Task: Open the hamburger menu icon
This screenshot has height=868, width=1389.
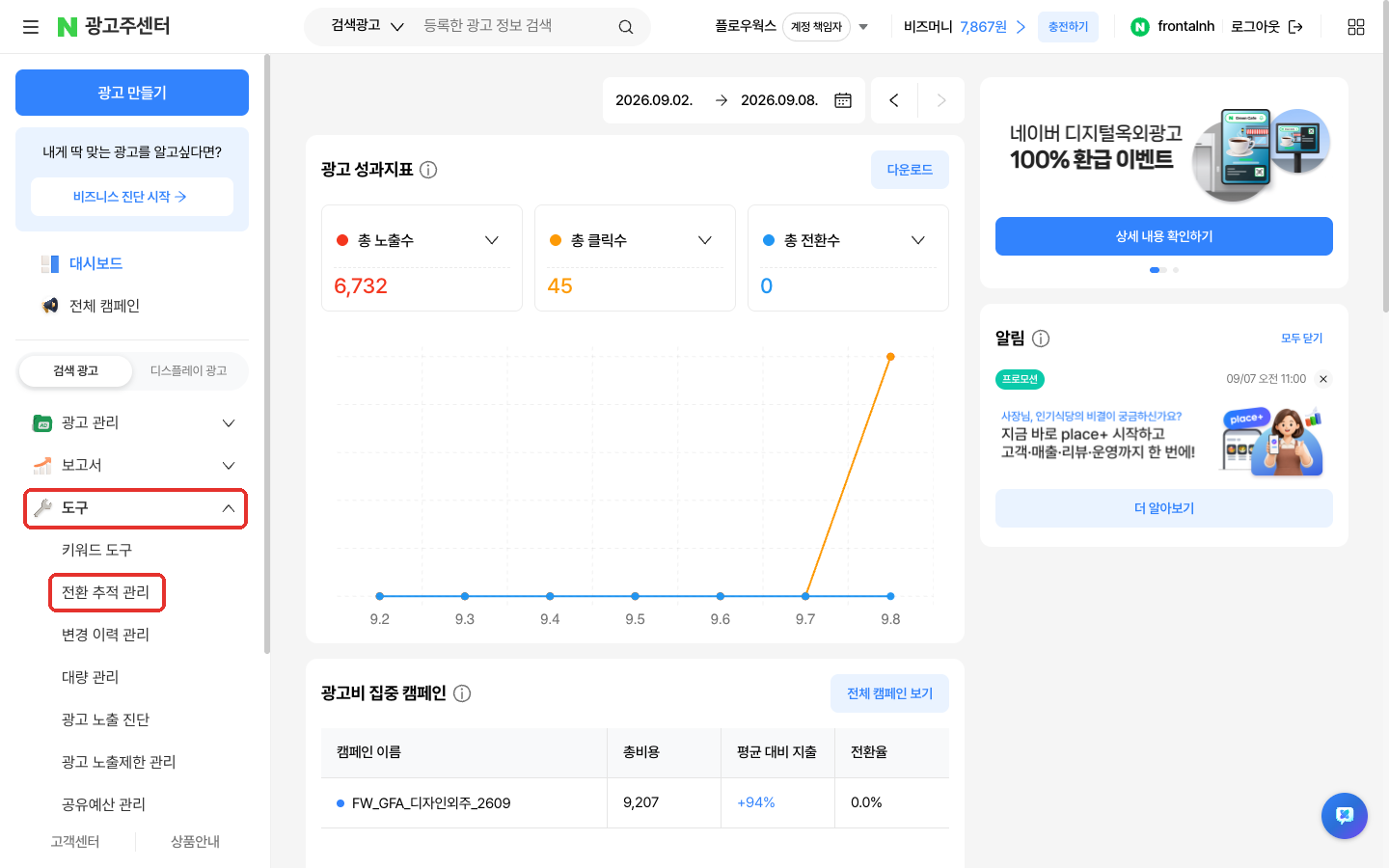Action: [x=31, y=27]
